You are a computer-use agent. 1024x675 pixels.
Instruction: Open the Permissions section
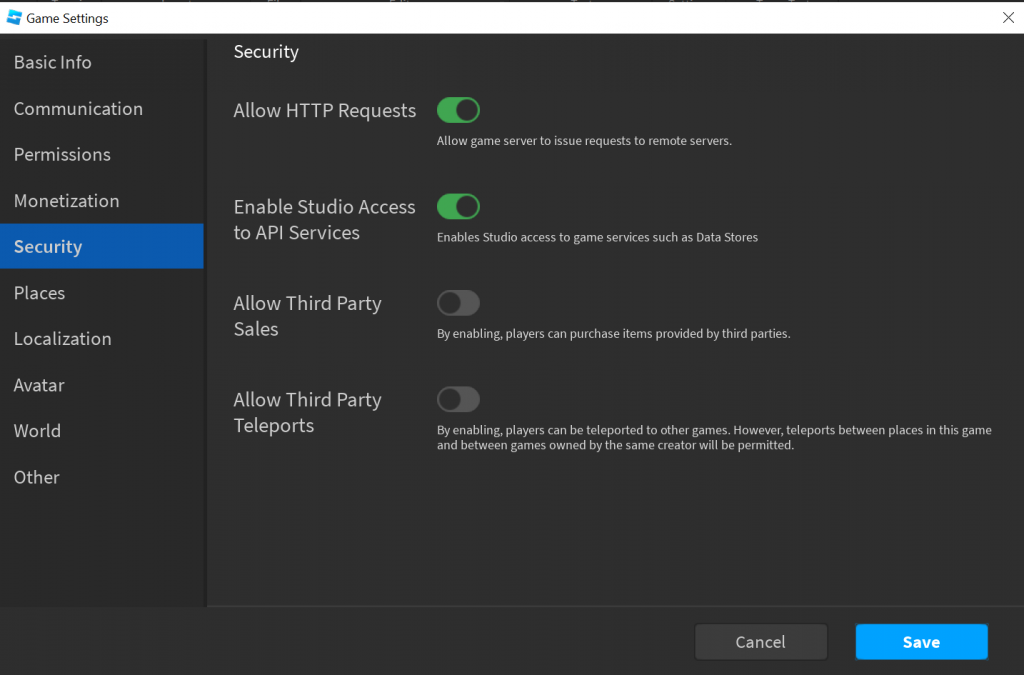point(102,155)
